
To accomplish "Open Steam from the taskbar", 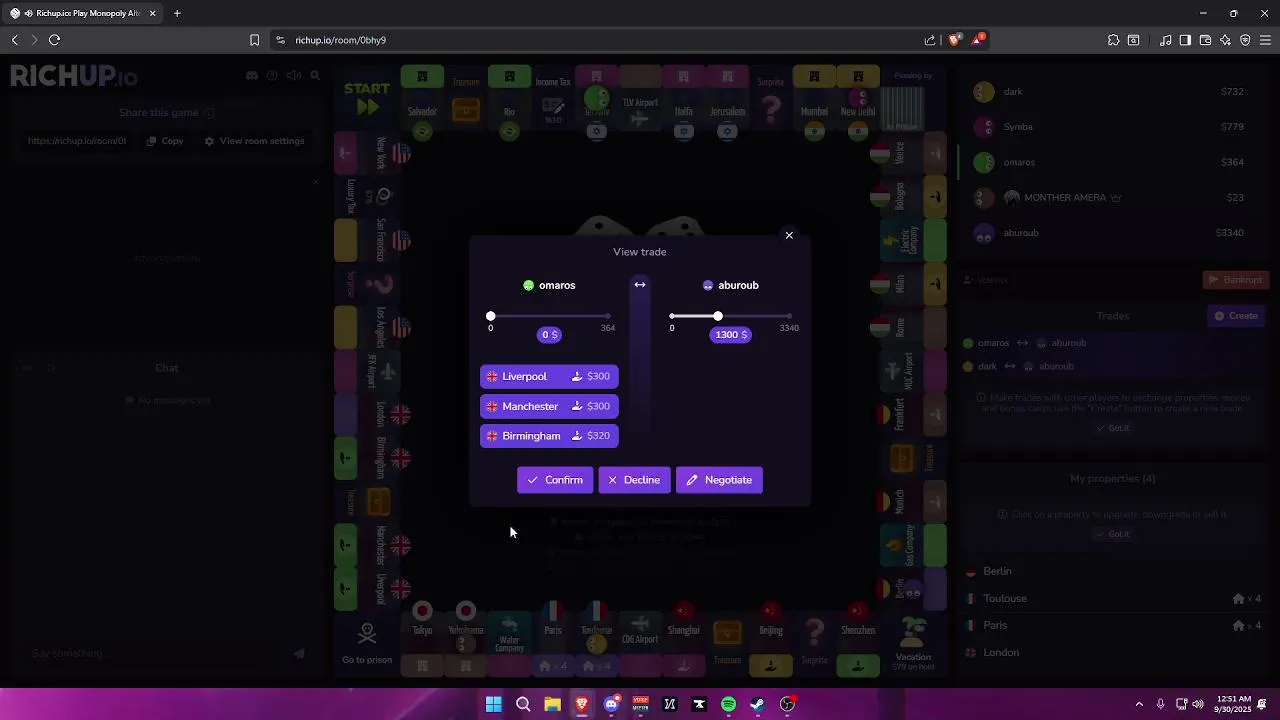I will [x=758, y=705].
